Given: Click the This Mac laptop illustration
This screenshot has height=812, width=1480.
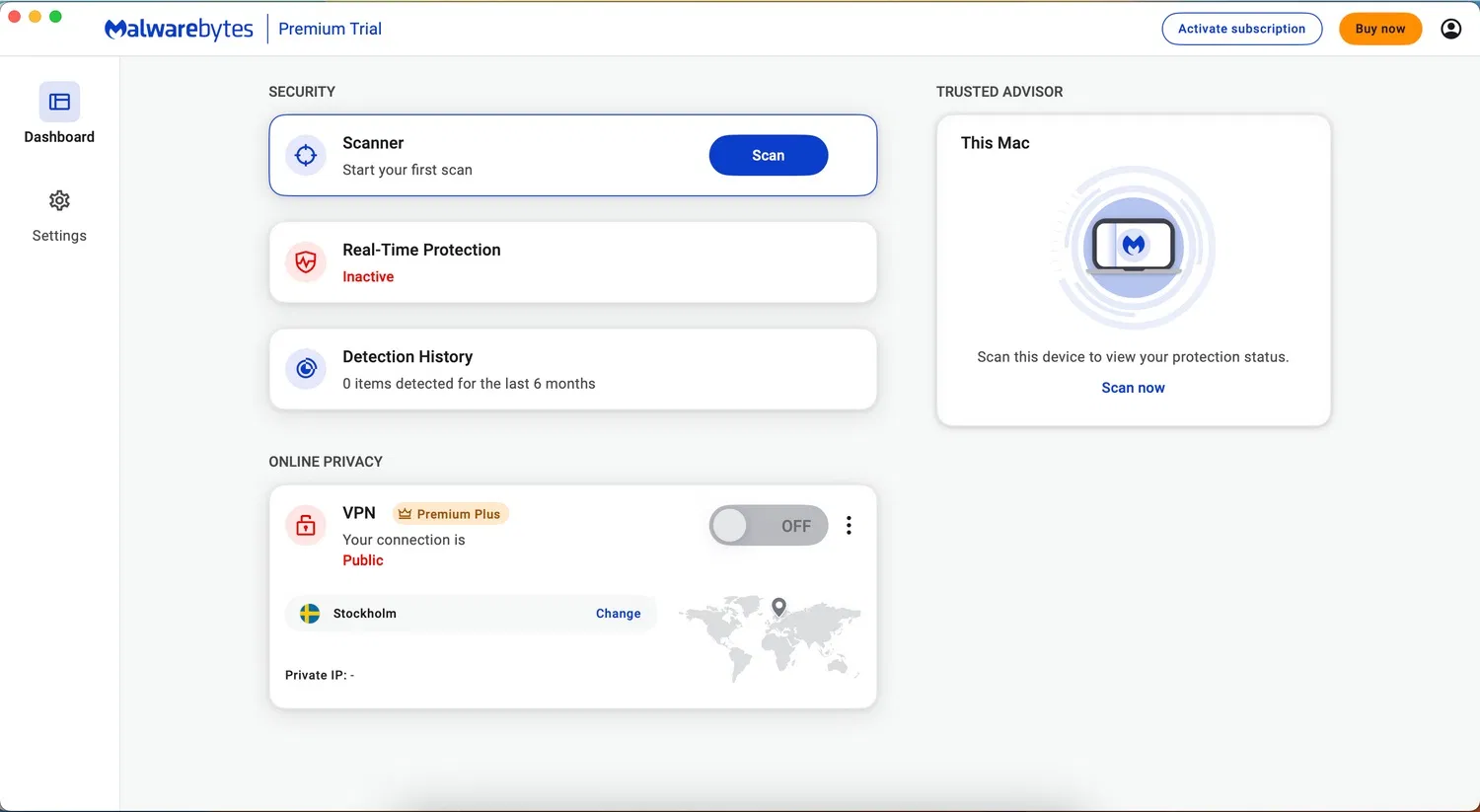Looking at the screenshot, I should [x=1134, y=247].
